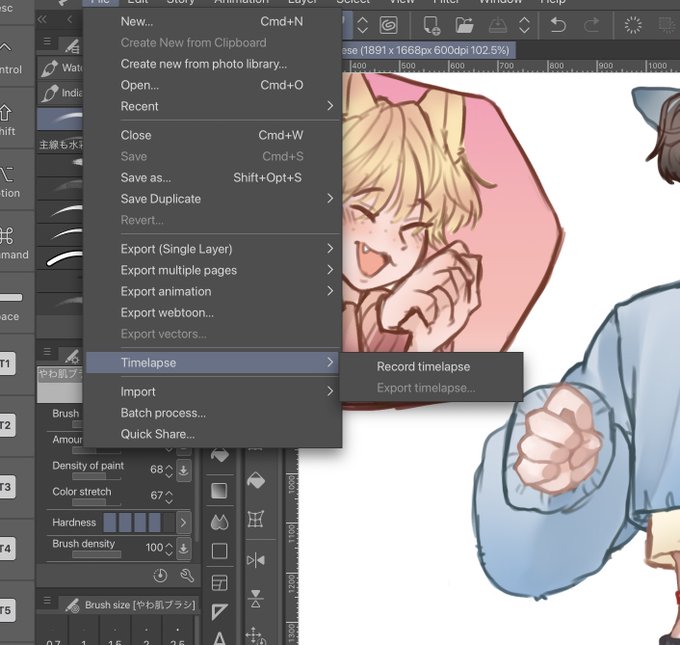Image resolution: width=680 pixels, height=645 pixels.
Task: Click the Flip vertical icon
Action: 256,598
